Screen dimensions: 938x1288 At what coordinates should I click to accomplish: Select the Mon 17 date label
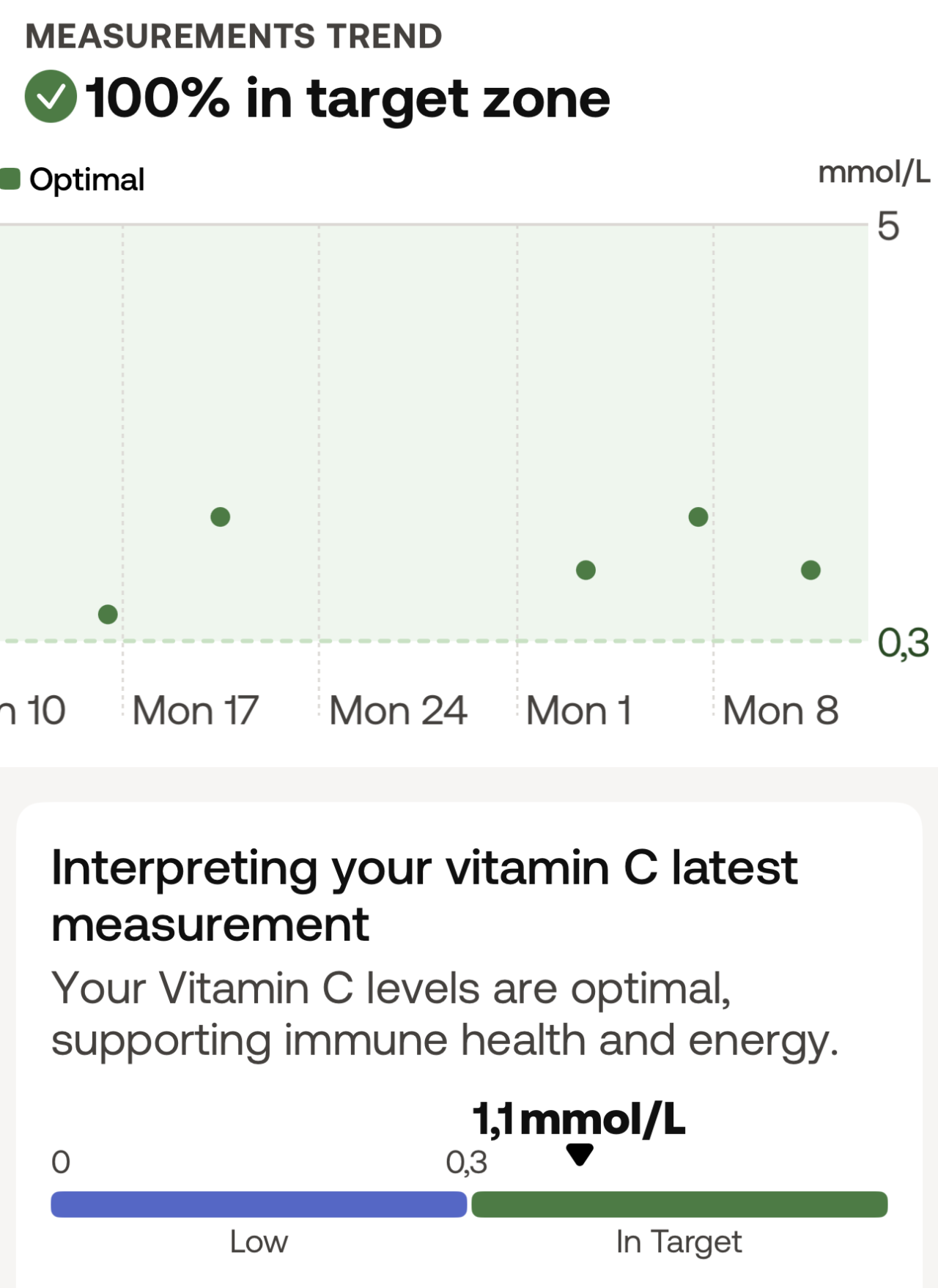click(196, 711)
